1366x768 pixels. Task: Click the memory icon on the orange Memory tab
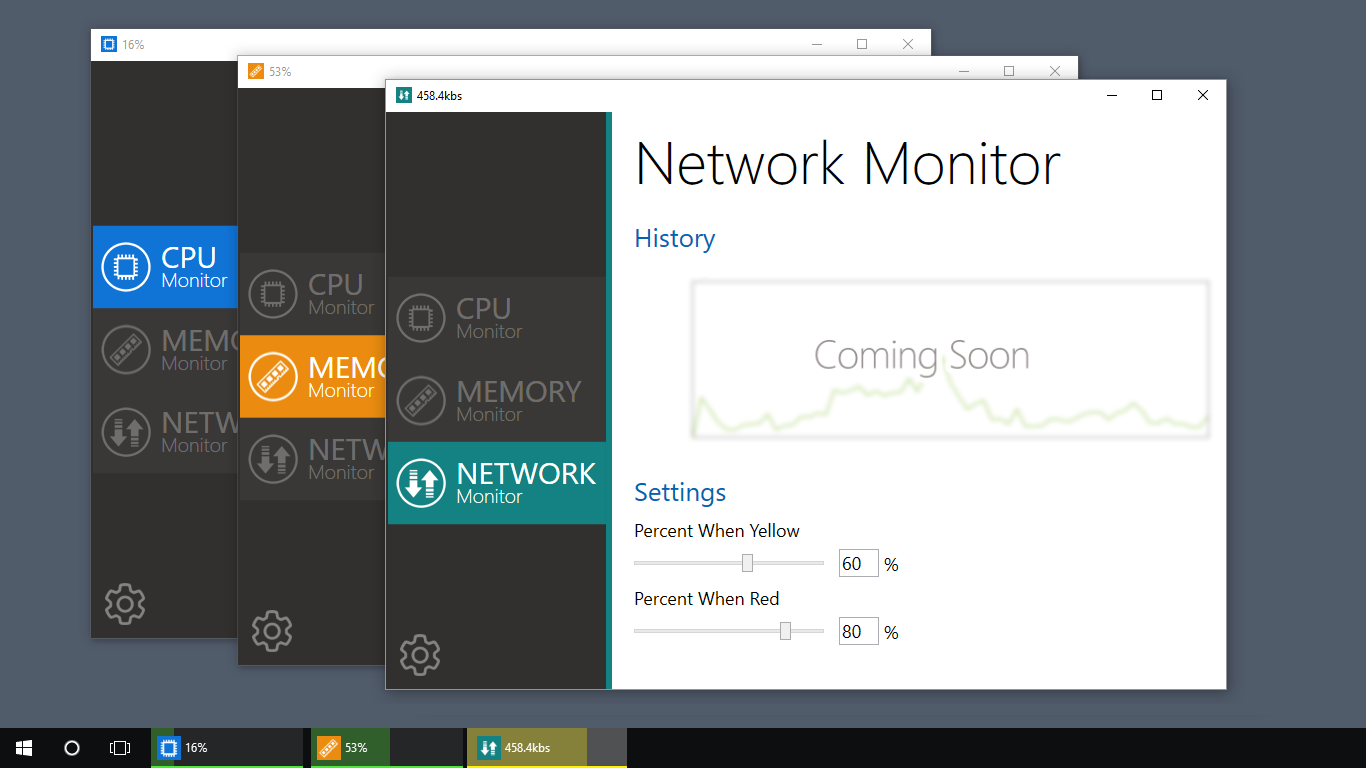pyautogui.click(x=273, y=377)
